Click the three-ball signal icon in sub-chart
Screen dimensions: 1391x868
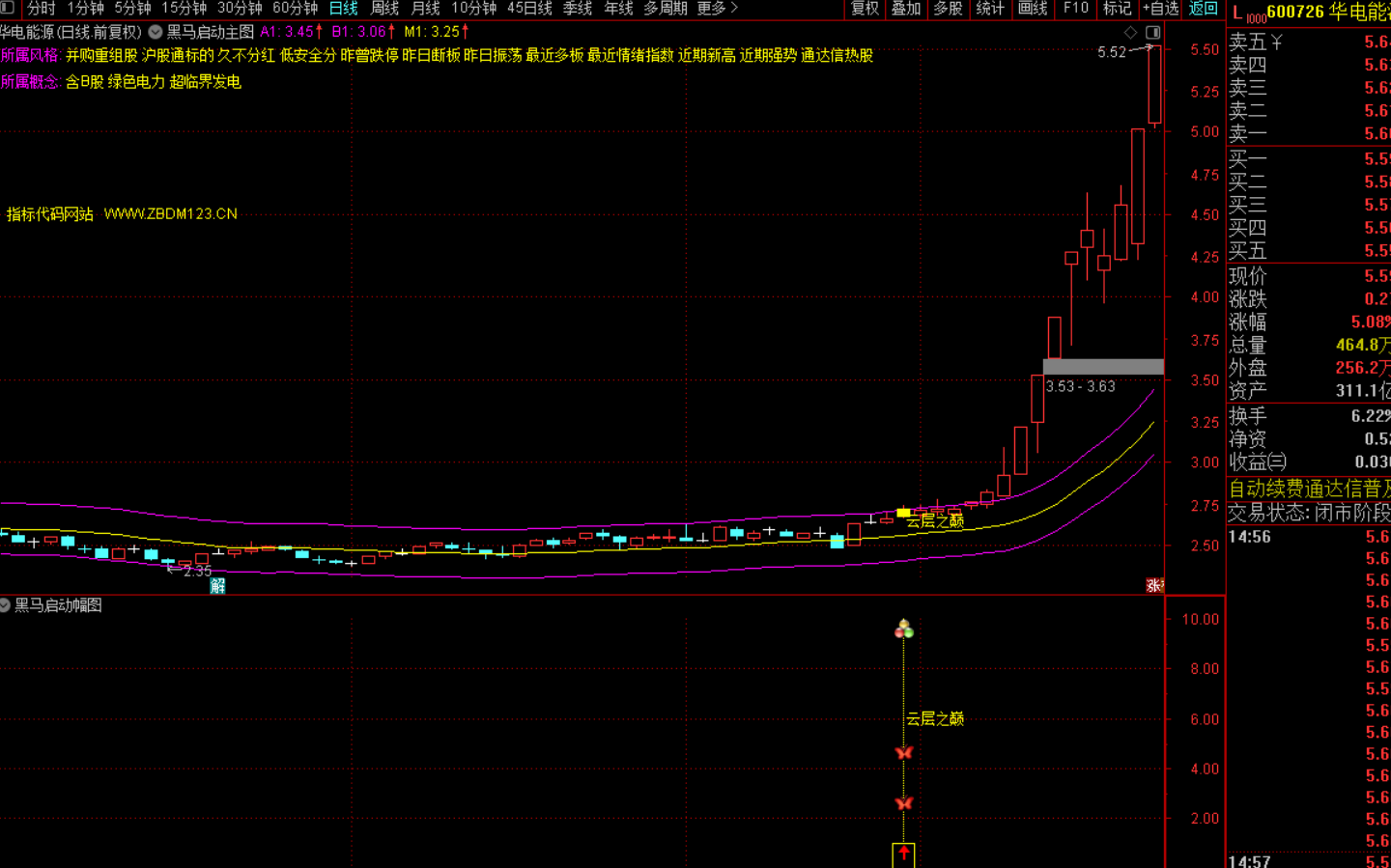903,630
